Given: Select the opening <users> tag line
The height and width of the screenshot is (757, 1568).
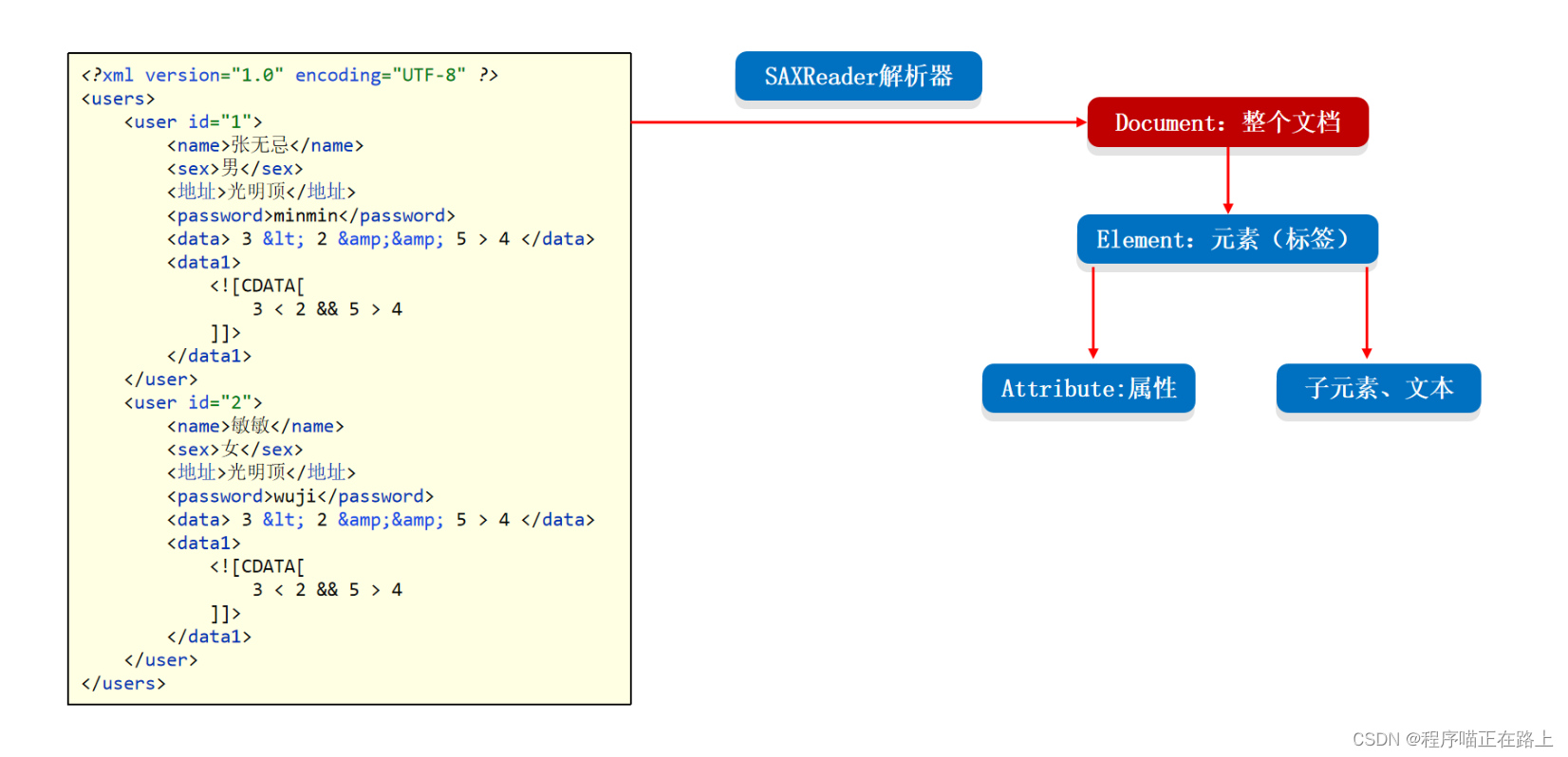Looking at the screenshot, I should (118, 99).
